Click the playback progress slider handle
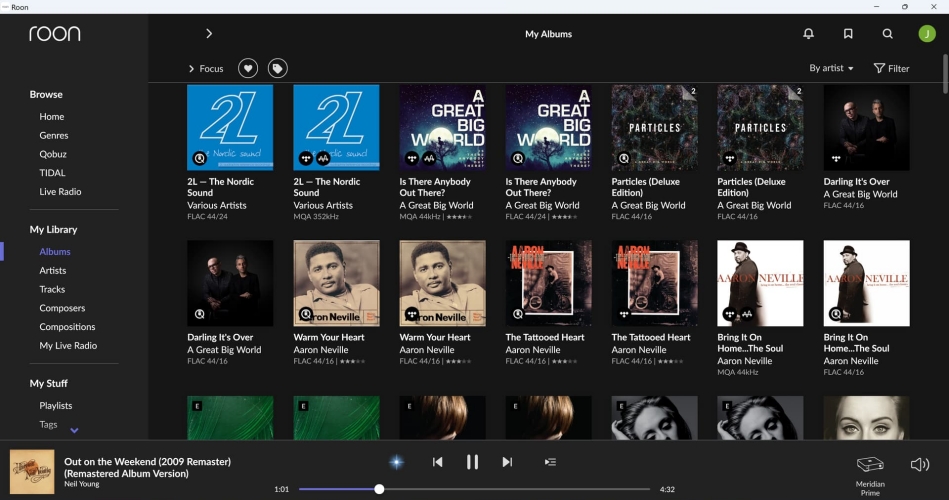The width and height of the screenshot is (949, 500). point(379,488)
